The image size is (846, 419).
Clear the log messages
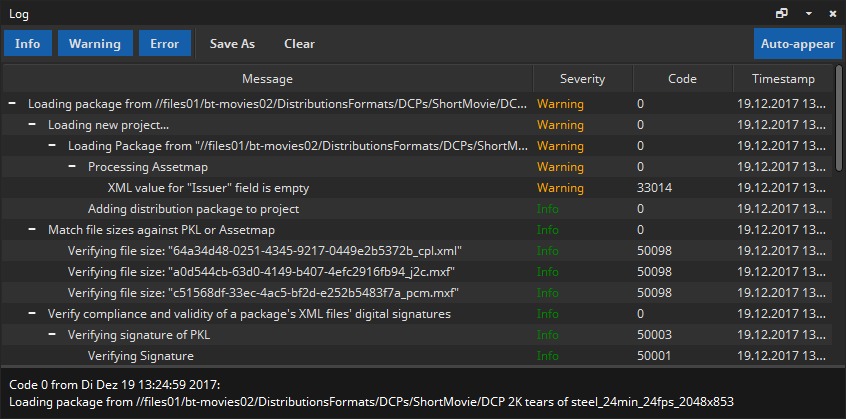coord(299,44)
